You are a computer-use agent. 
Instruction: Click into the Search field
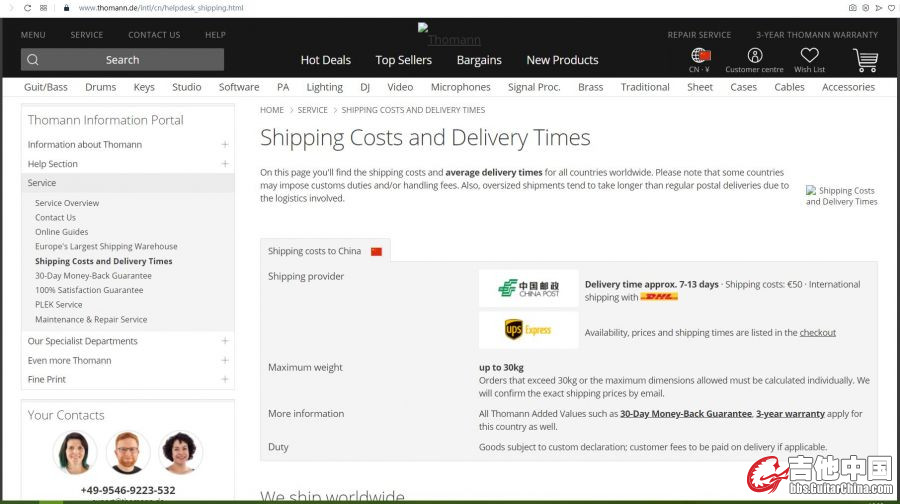(122, 60)
